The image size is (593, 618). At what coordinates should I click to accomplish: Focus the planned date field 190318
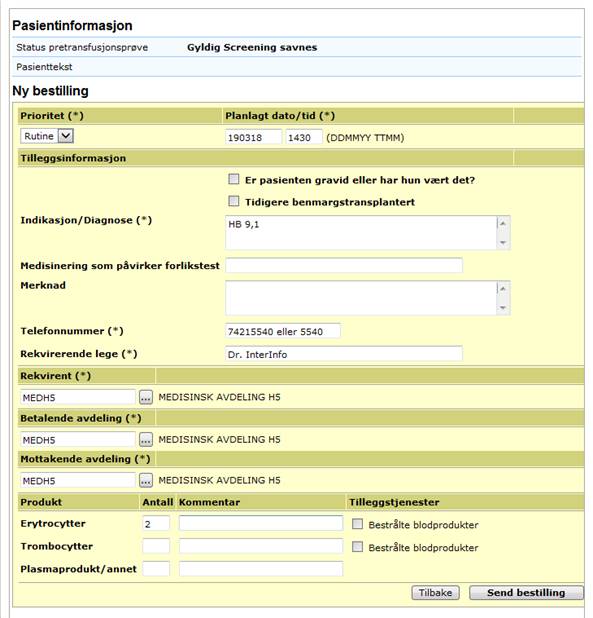(253, 137)
